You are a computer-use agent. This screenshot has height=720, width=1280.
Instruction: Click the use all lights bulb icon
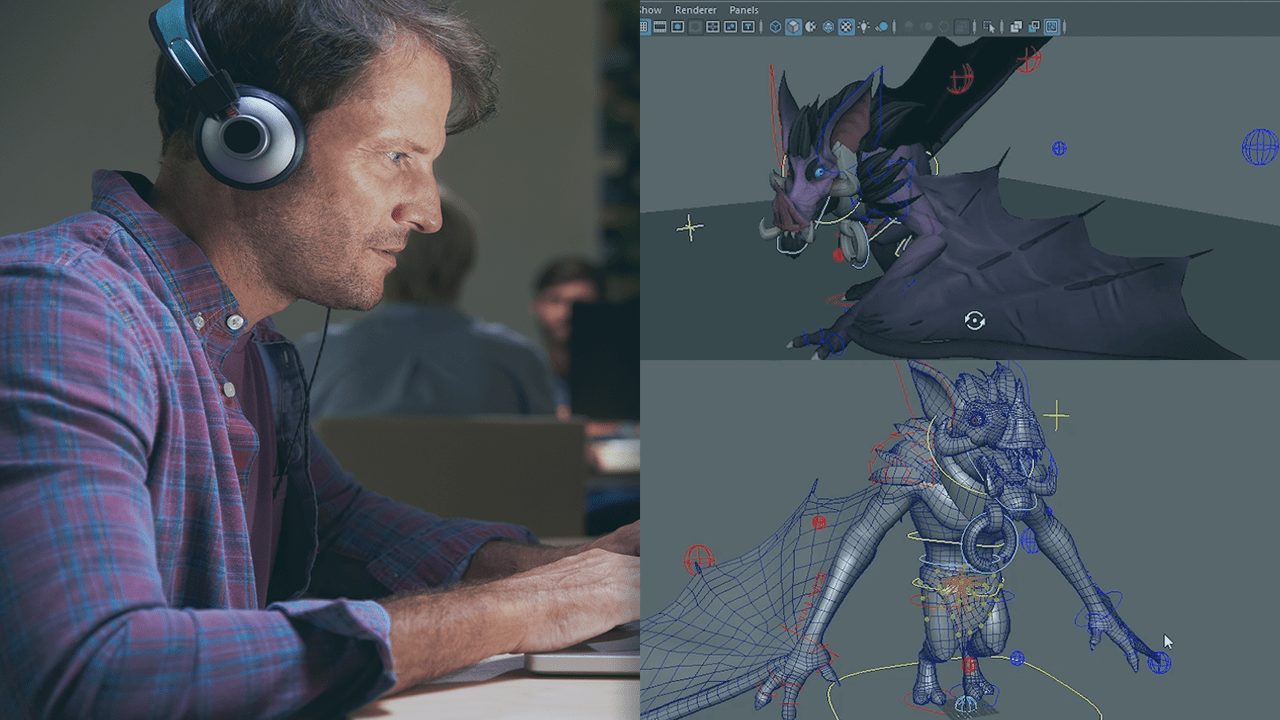(864, 27)
